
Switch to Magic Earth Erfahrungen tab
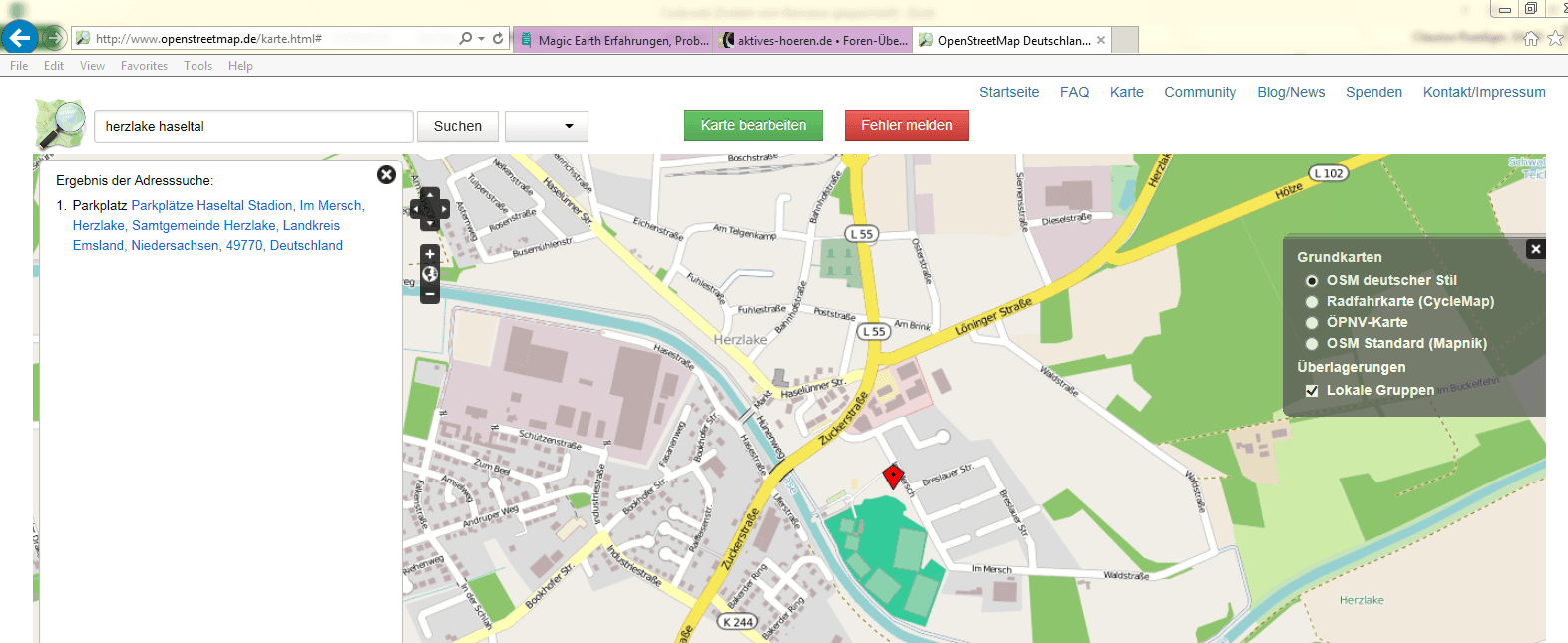tap(613, 40)
